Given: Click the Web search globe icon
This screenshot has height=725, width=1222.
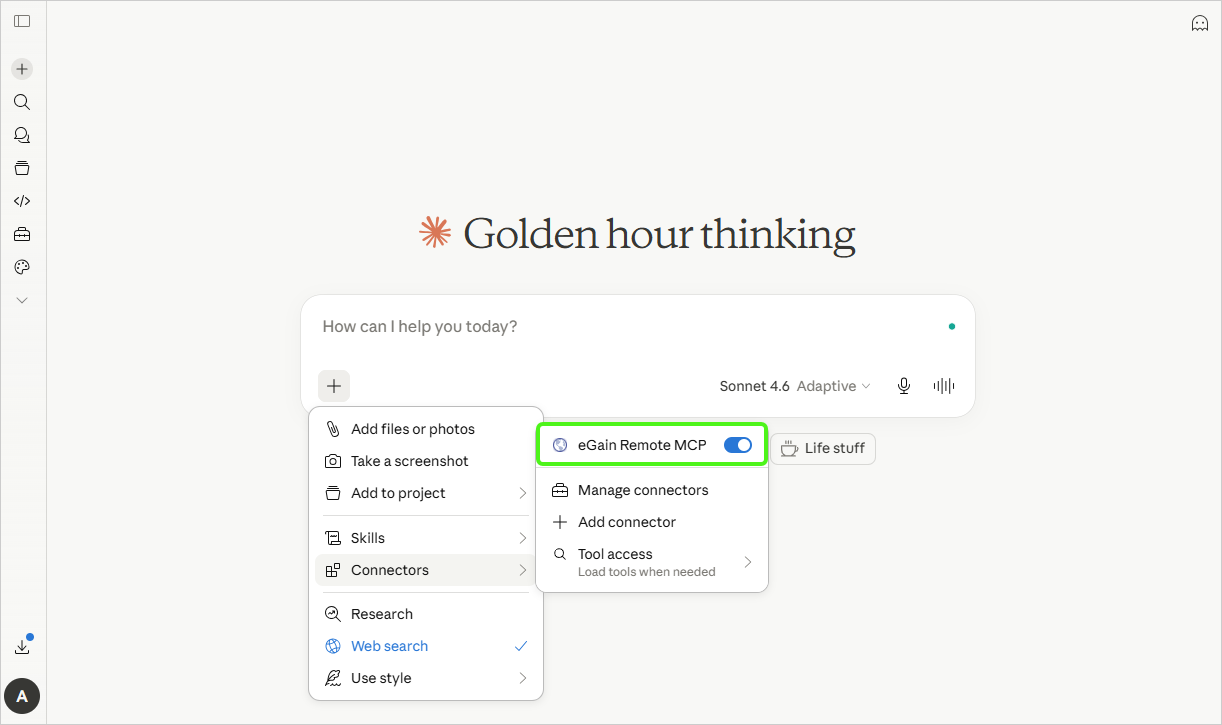Looking at the screenshot, I should [333, 646].
